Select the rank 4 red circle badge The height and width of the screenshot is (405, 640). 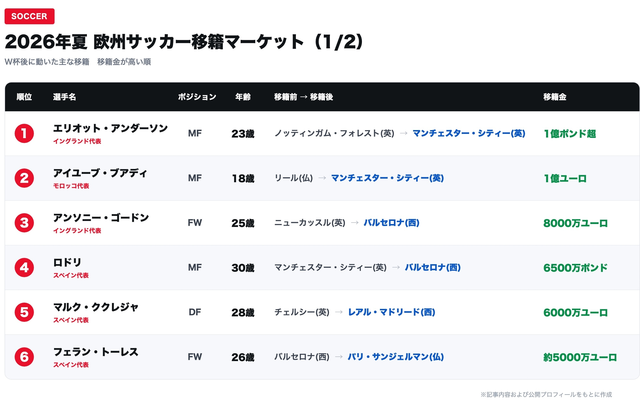24,267
